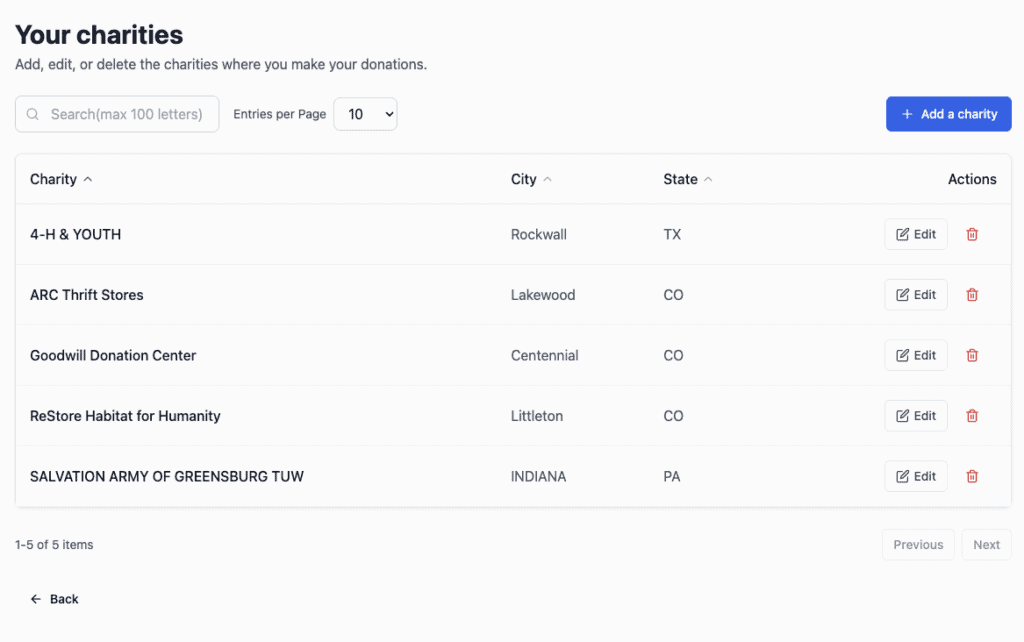Edit the ARC Thrift Stores entry
Viewport: 1024px width, 642px height.
[x=915, y=295]
